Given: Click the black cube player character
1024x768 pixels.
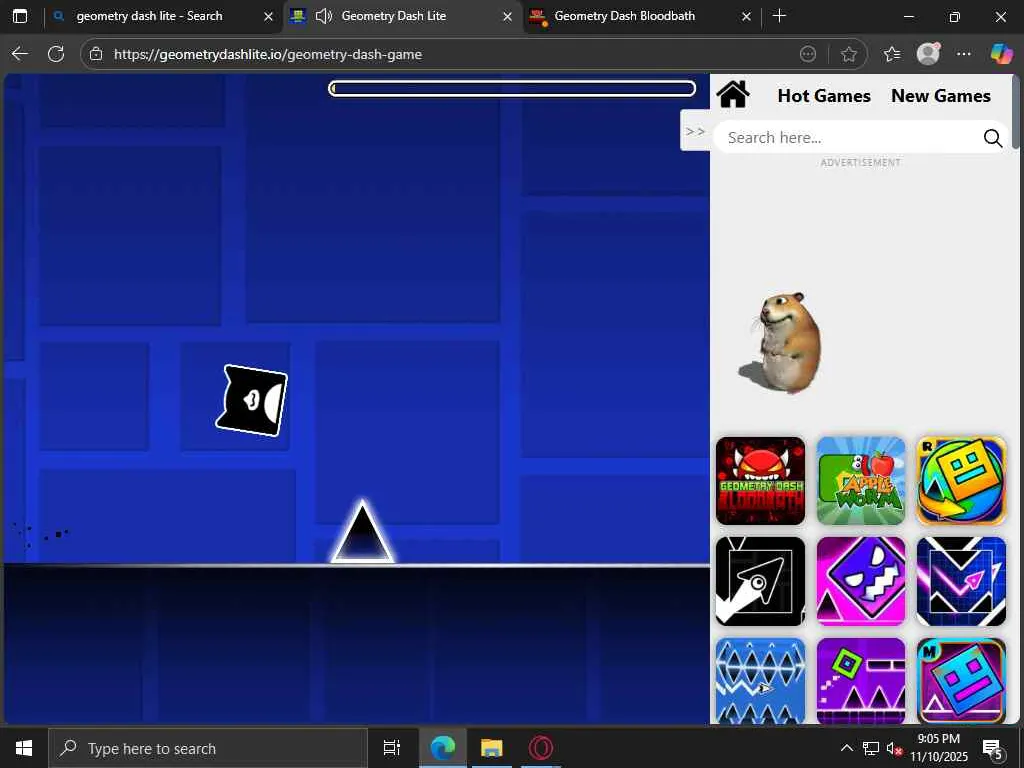Looking at the screenshot, I should tap(251, 400).
